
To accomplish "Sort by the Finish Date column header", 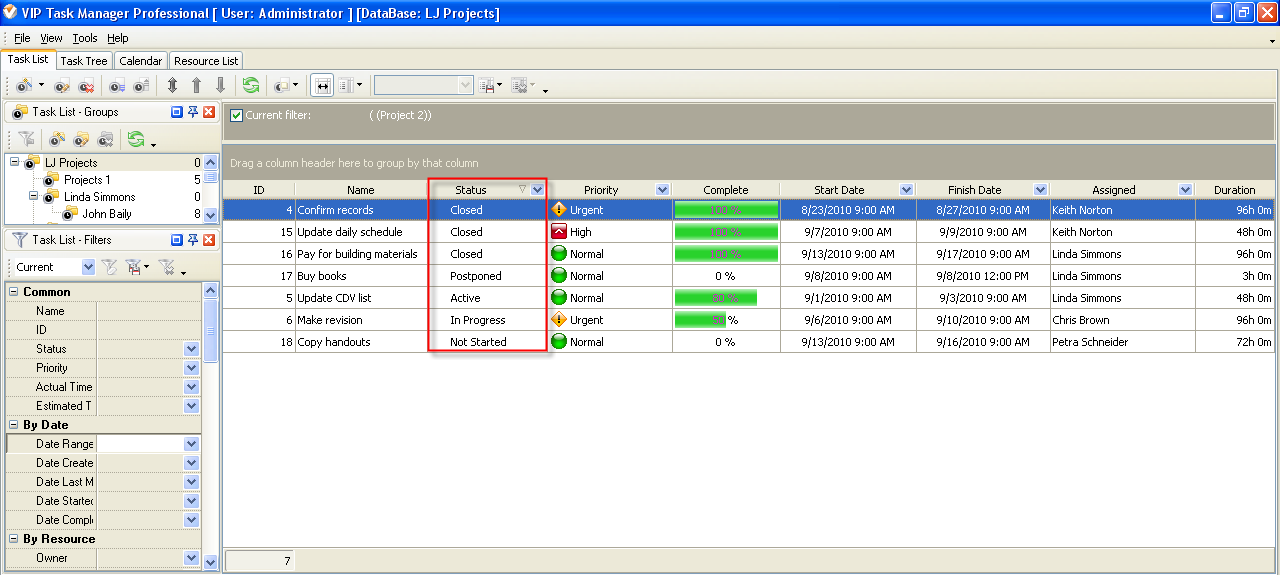I will click(974, 190).
